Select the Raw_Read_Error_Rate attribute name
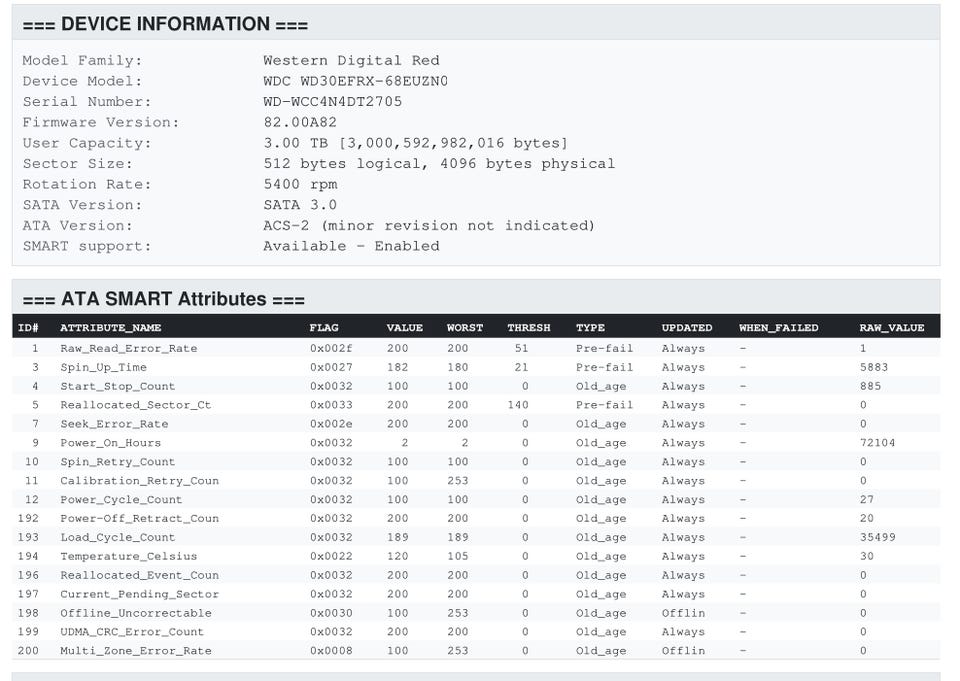 click(128, 348)
